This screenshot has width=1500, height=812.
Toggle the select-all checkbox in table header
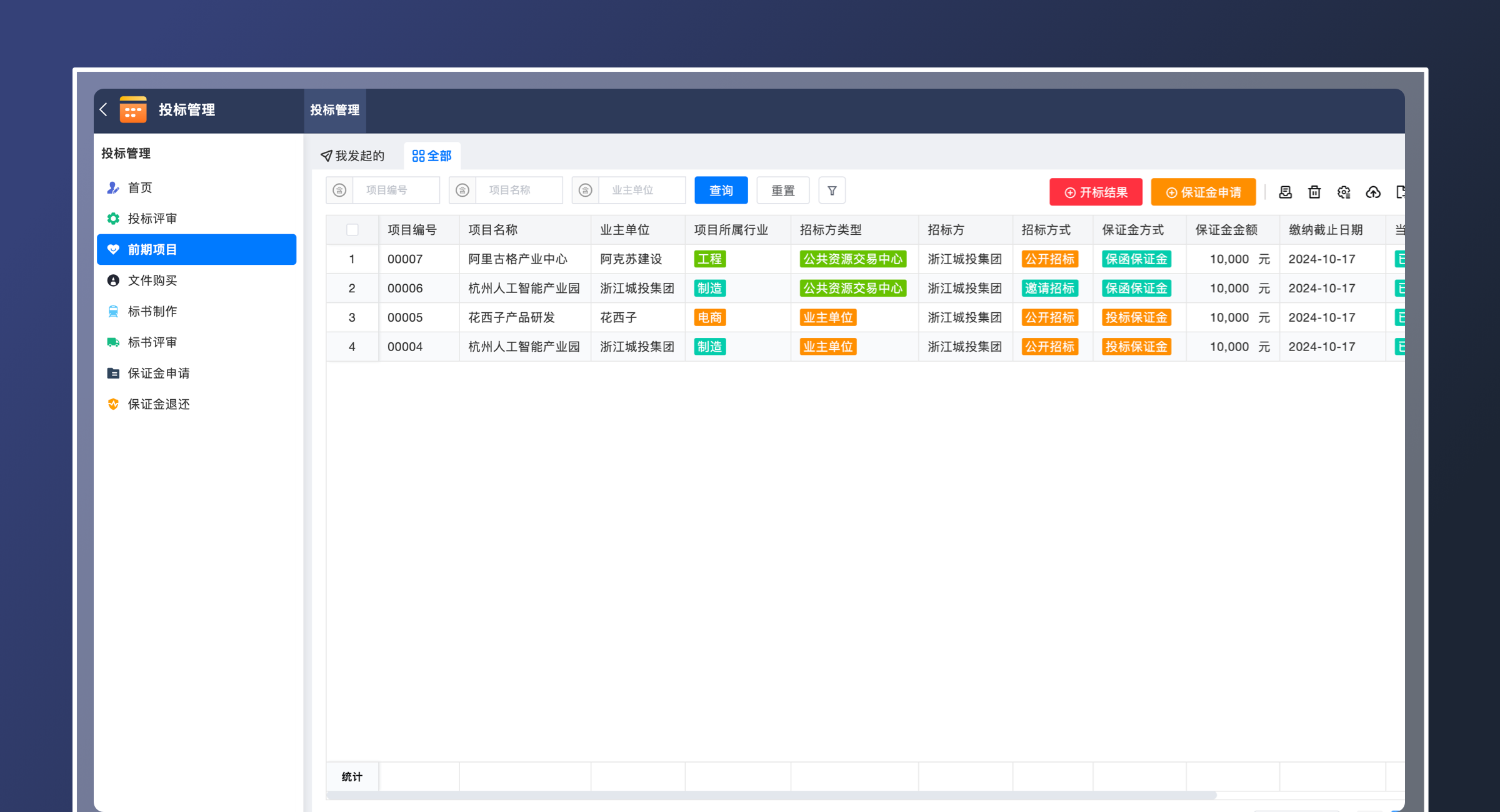[352, 230]
